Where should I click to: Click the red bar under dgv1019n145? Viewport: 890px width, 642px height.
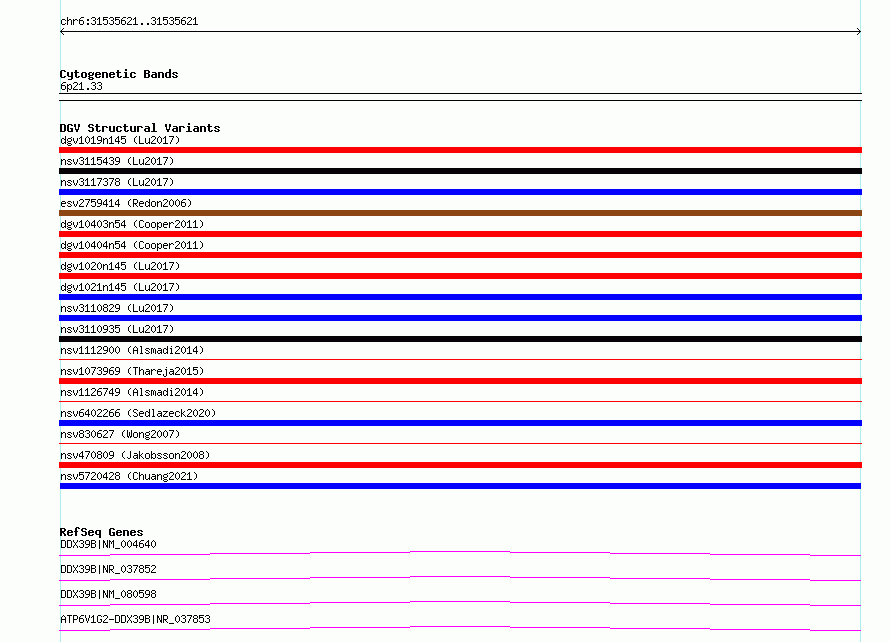[460, 150]
